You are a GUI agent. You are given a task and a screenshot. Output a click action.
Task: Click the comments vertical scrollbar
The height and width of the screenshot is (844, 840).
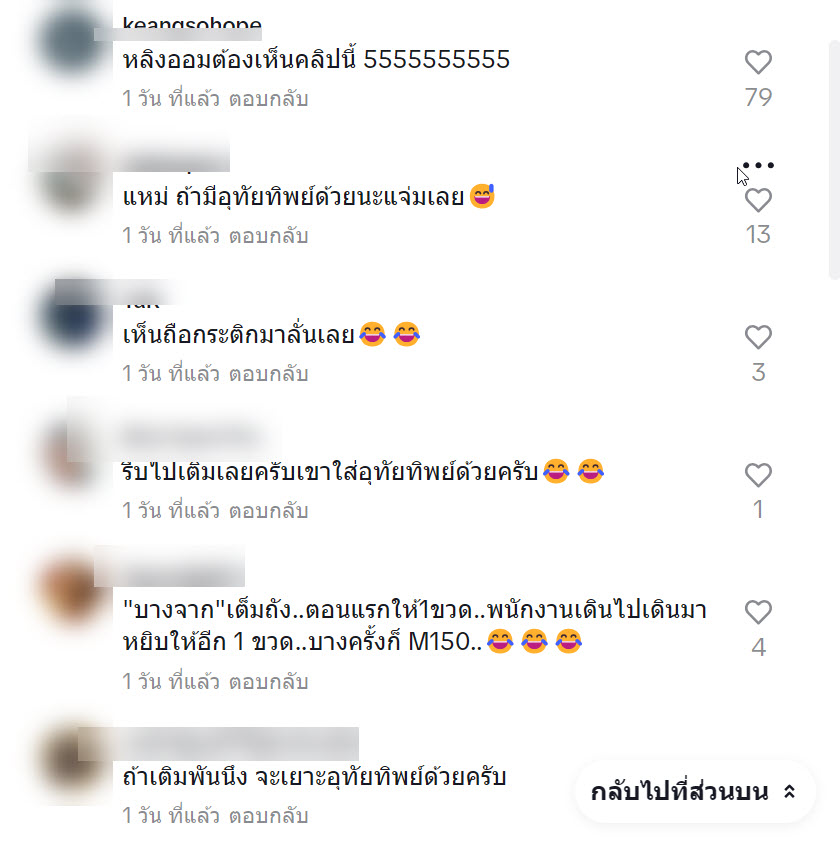click(x=834, y=160)
